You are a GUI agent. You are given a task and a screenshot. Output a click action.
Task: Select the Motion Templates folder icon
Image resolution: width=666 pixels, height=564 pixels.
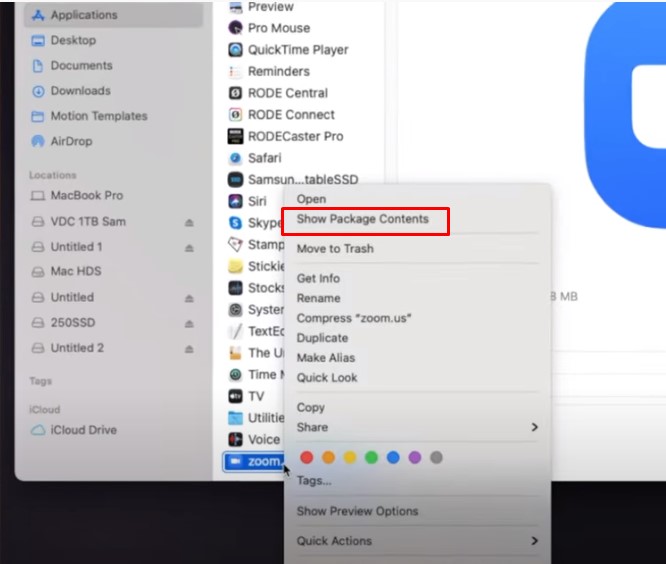pyautogui.click(x=38, y=116)
